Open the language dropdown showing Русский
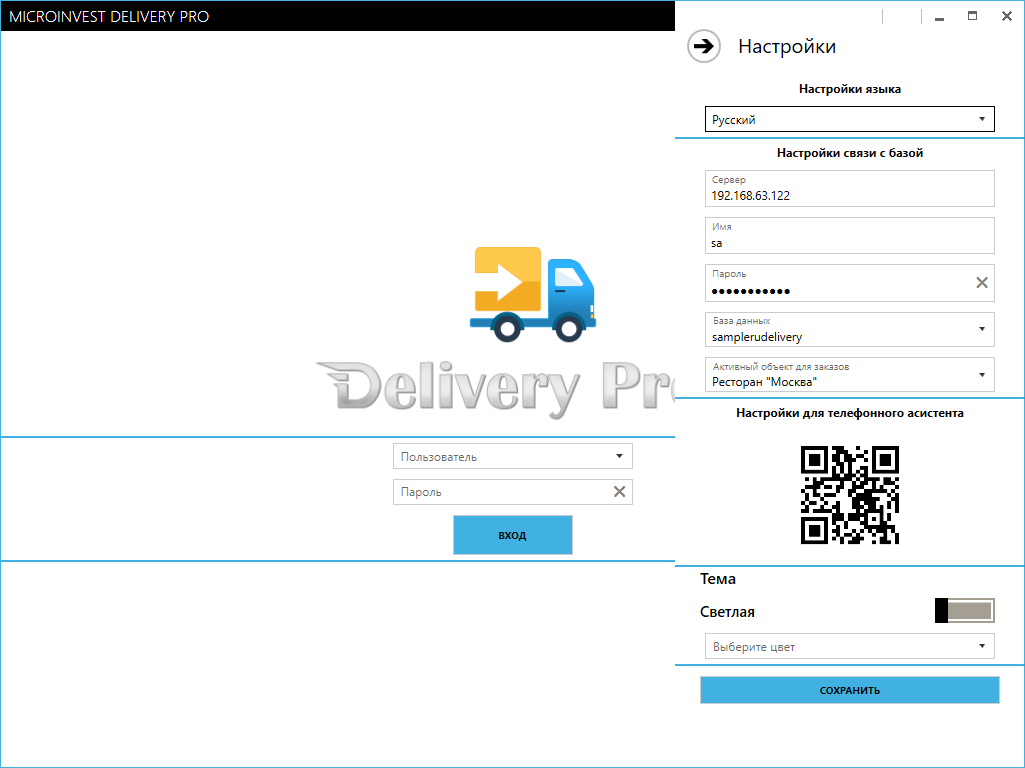This screenshot has height=768, width=1025. (x=849, y=119)
